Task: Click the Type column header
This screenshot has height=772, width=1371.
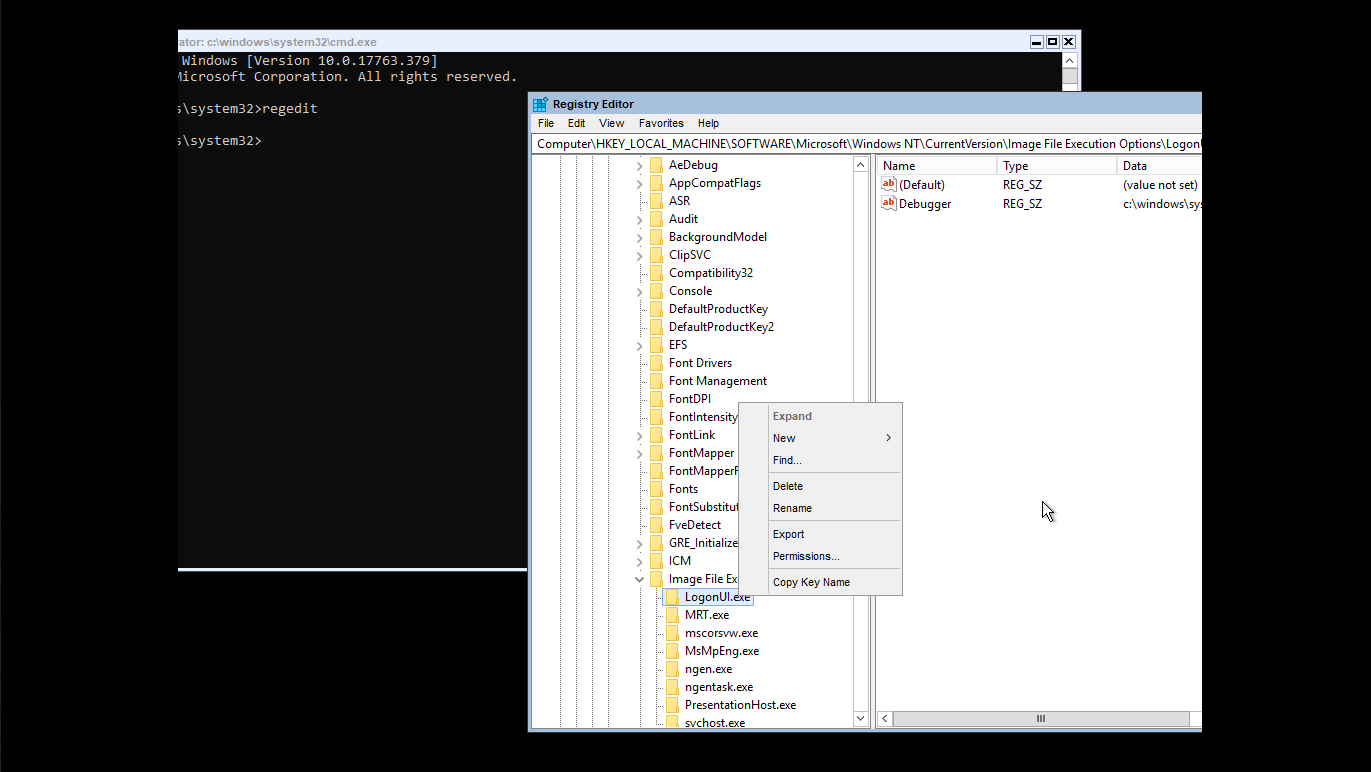Action: 1057,166
